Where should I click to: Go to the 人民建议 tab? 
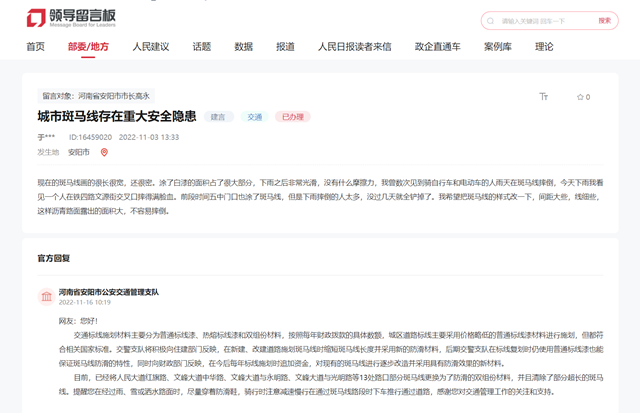click(x=151, y=47)
